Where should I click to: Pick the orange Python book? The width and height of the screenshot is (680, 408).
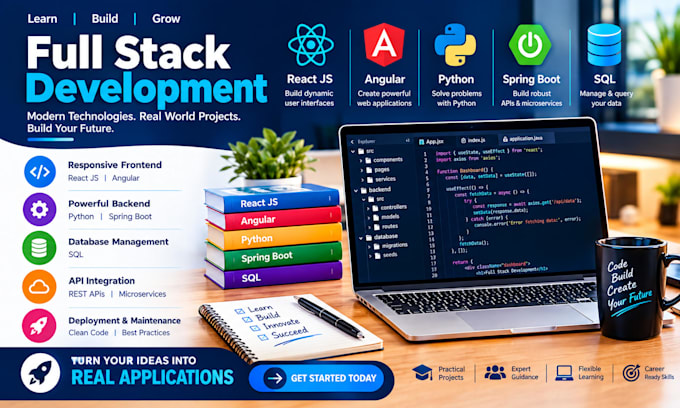click(x=274, y=237)
